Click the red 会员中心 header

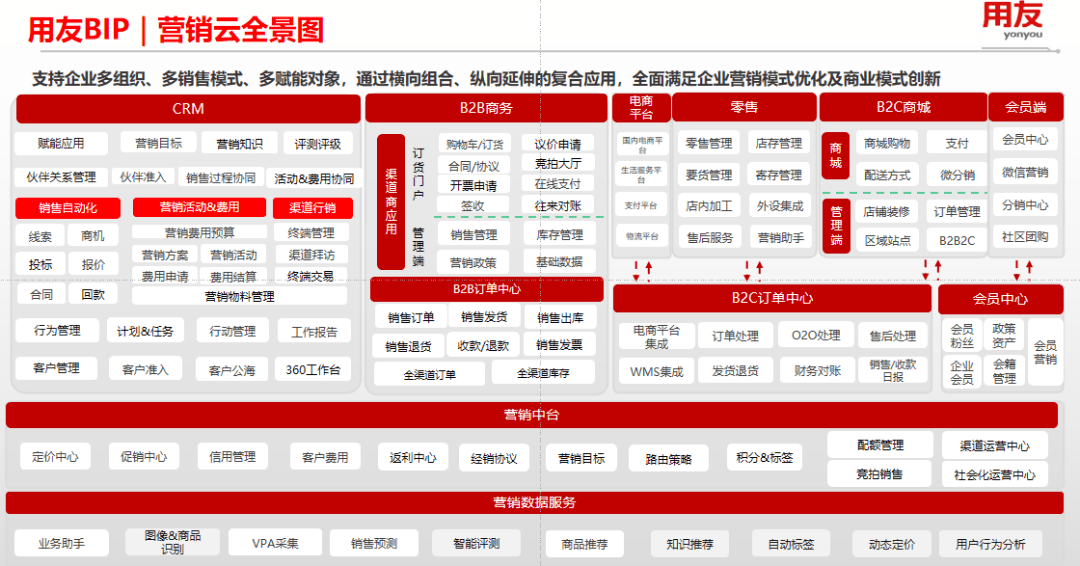pos(1000,299)
